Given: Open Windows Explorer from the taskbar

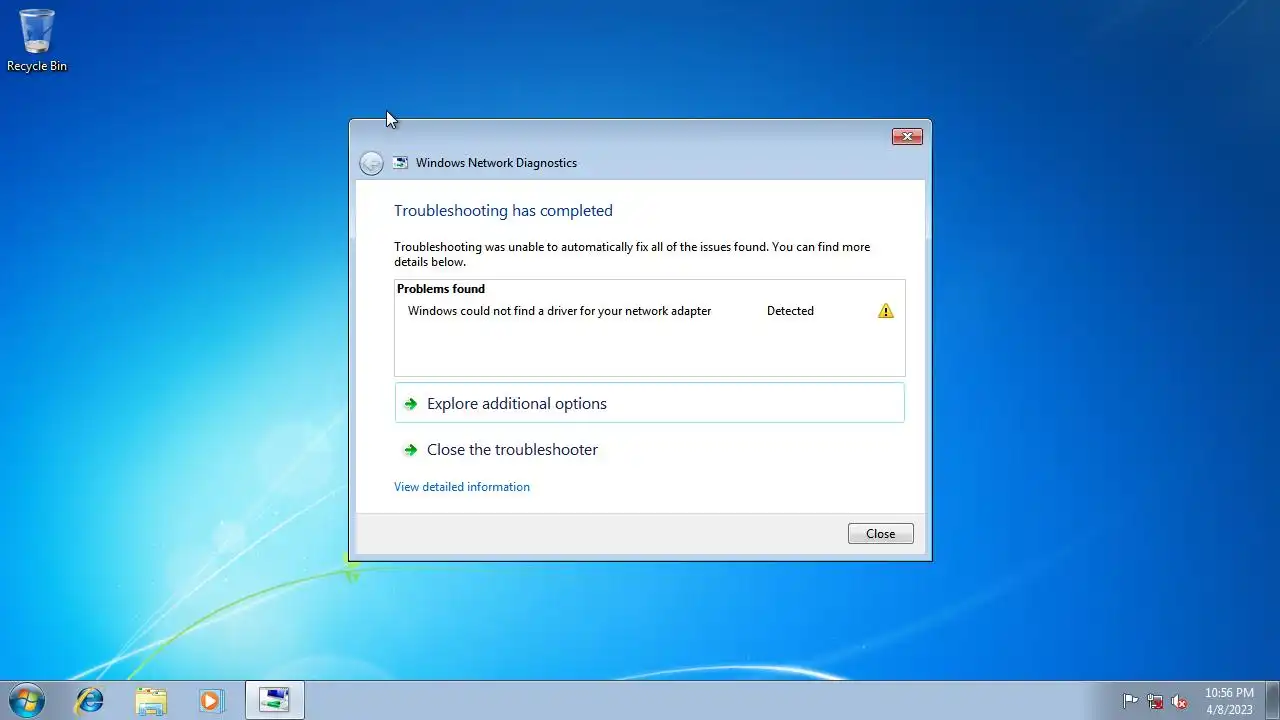Looking at the screenshot, I should 151,700.
